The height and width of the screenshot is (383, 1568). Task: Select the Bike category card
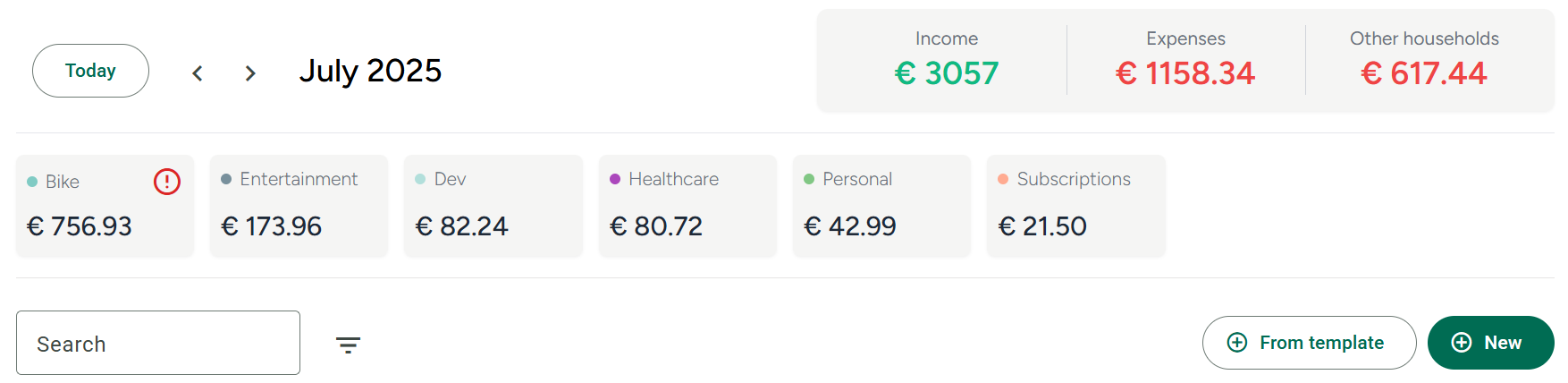pos(105,206)
